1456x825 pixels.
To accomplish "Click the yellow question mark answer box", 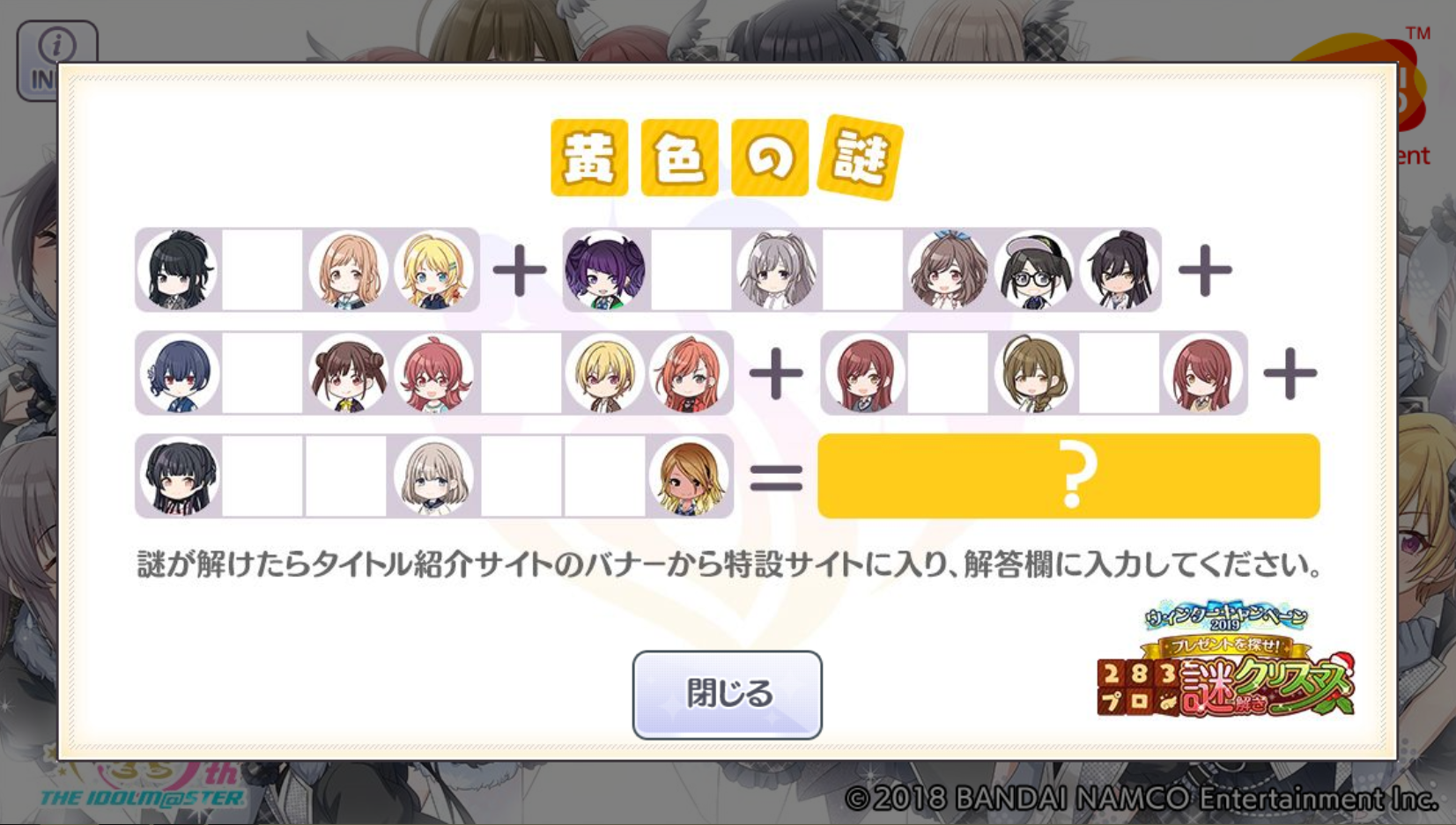I will pyautogui.click(x=1068, y=475).
